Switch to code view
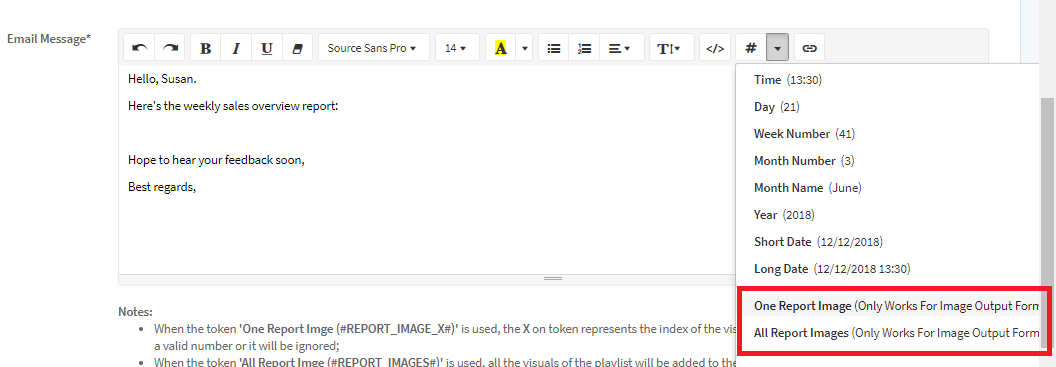This screenshot has width=1056, height=367. pos(715,48)
